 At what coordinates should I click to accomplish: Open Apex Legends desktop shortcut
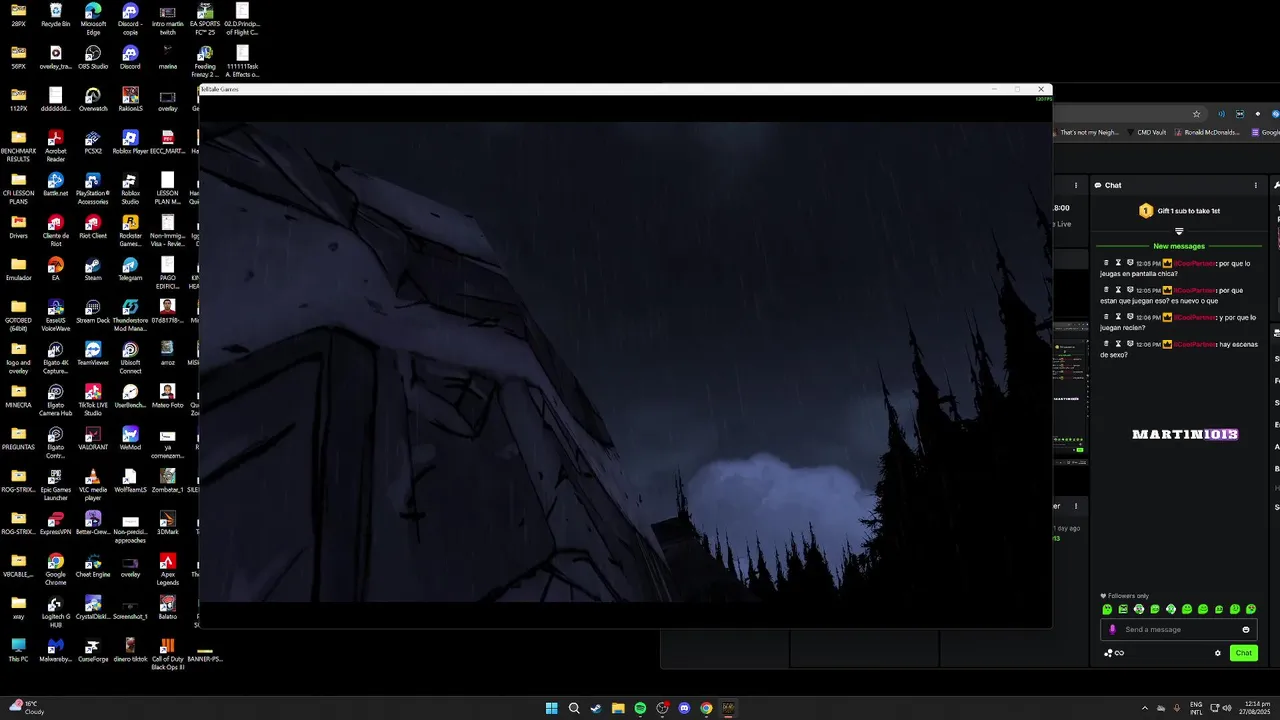click(x=167, y=568)
